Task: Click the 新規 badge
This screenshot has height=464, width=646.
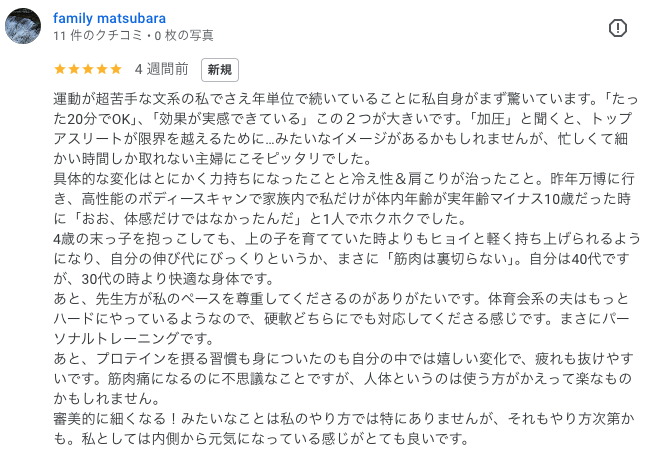Action: point(219,70)
